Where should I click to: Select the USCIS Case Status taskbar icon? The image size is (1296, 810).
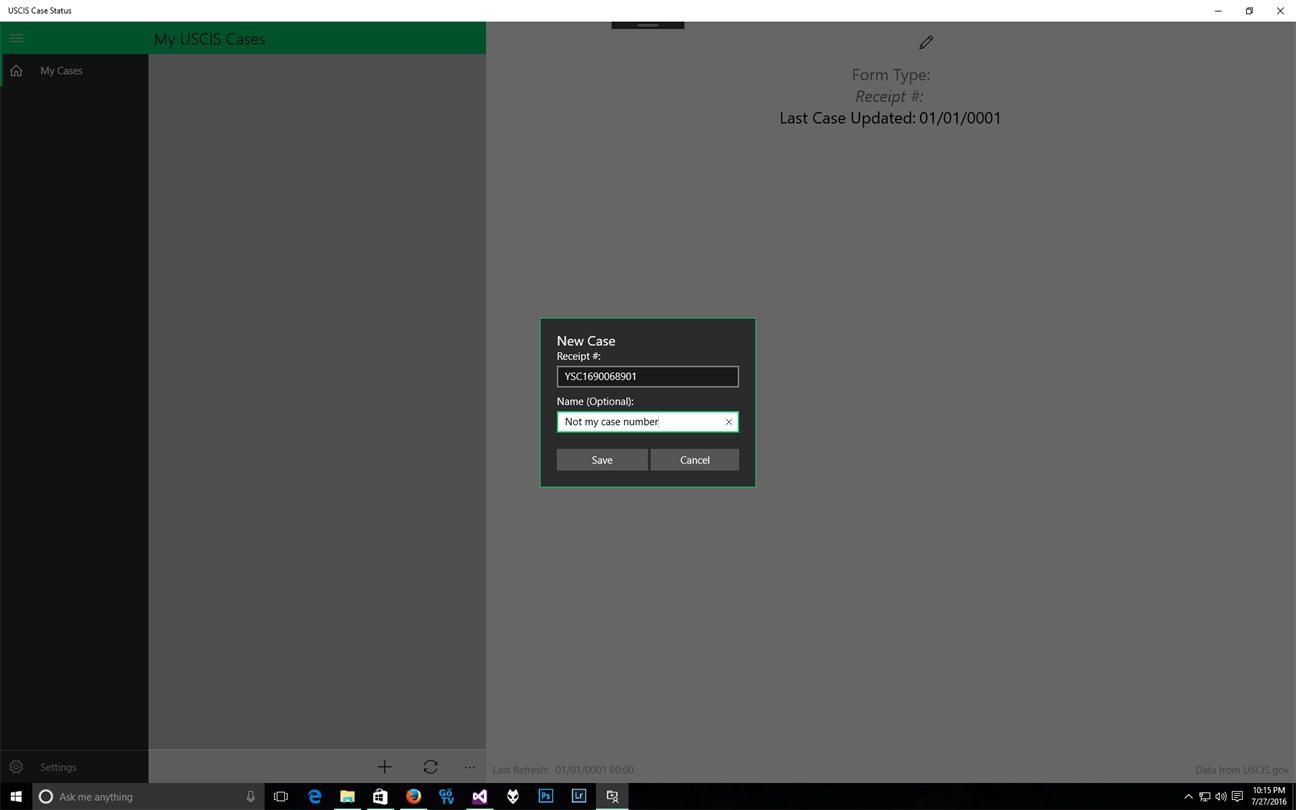tap(612, 797)
